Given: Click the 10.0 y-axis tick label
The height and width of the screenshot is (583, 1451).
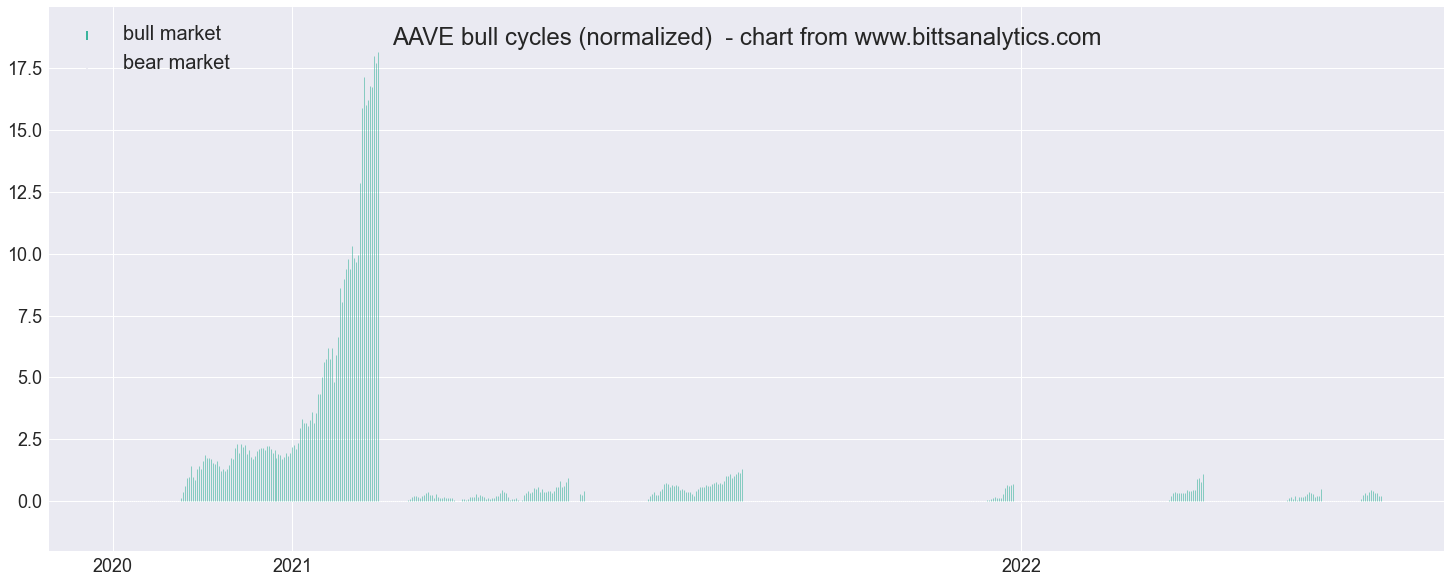Looking at the screenshot, I should (24, 254).
